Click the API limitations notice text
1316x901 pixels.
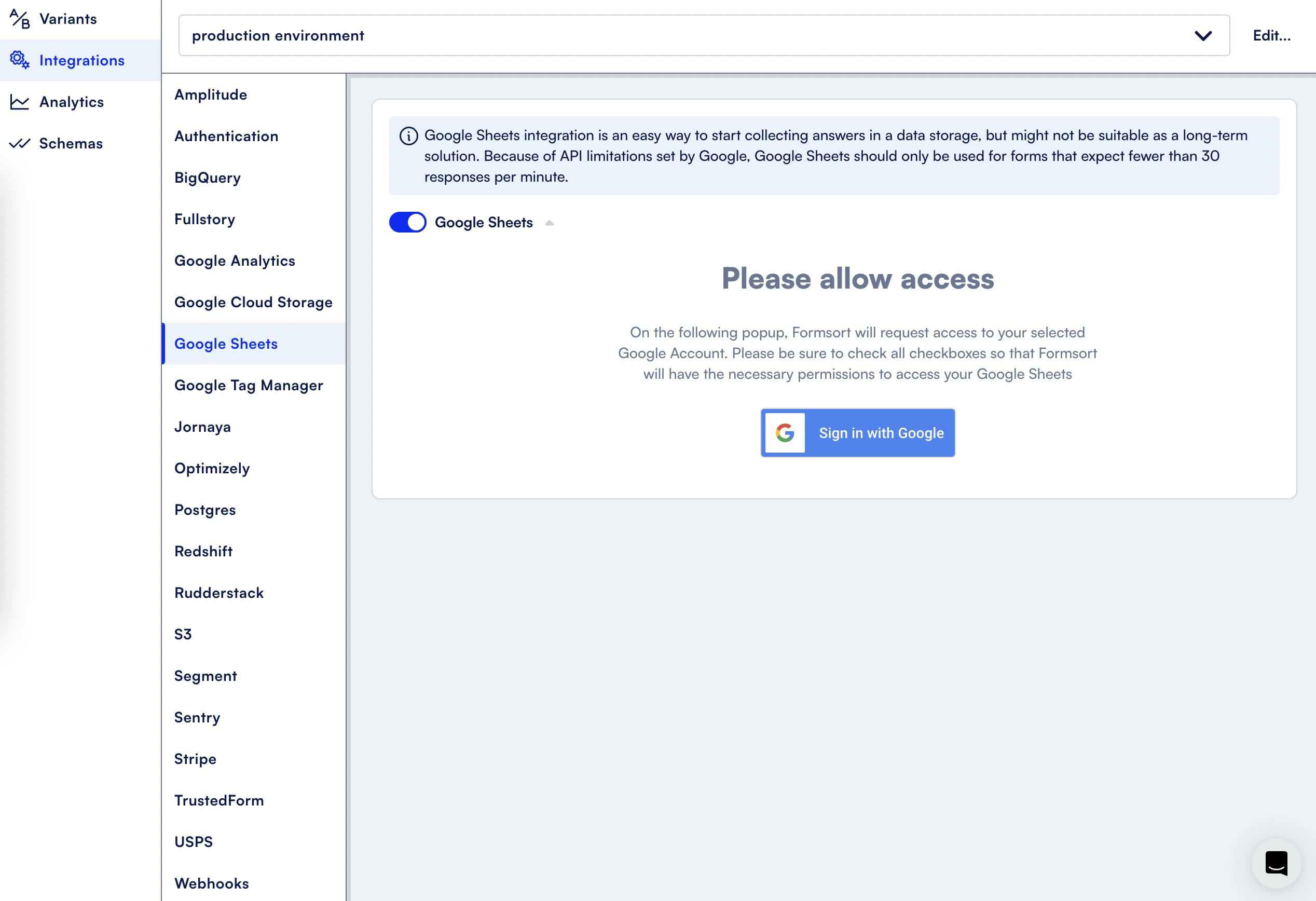[835, 156]
